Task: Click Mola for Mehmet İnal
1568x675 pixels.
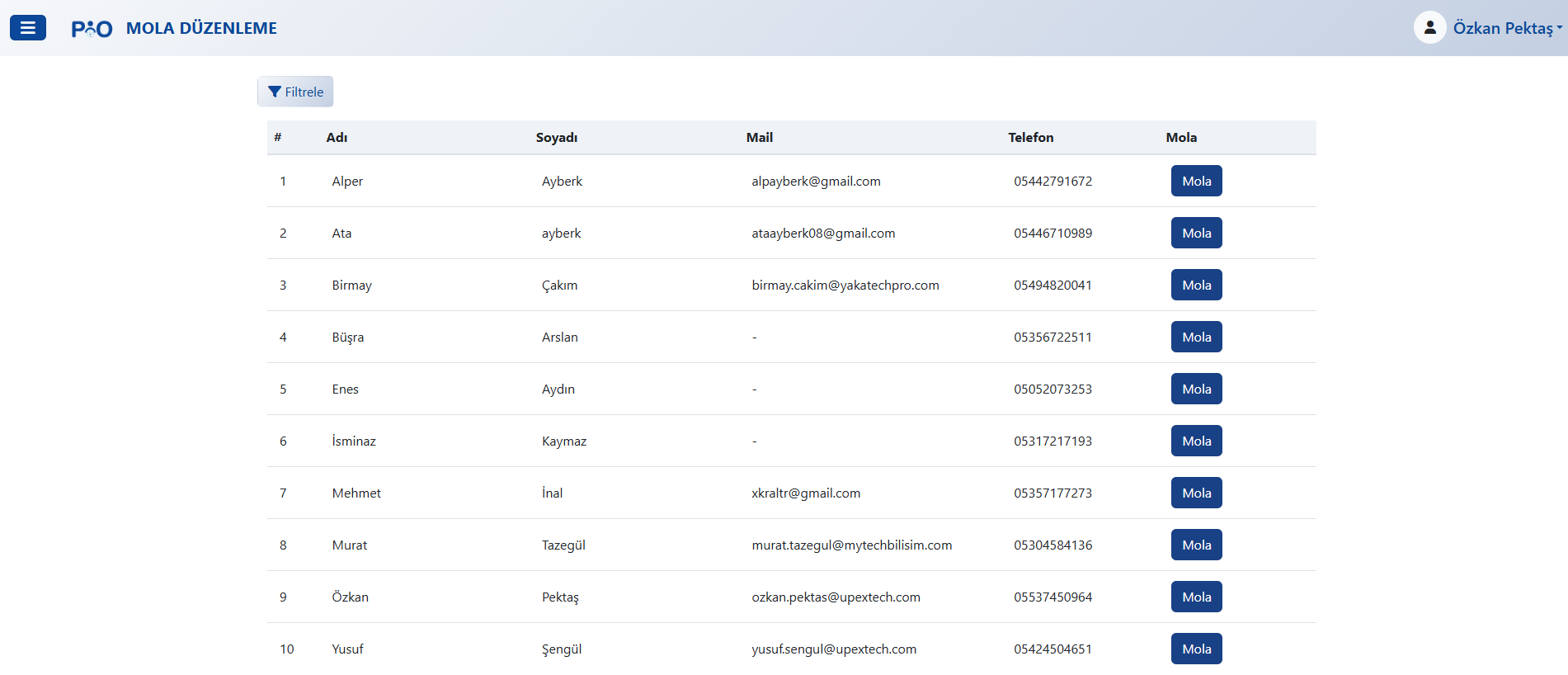Action: [1196, 493]
